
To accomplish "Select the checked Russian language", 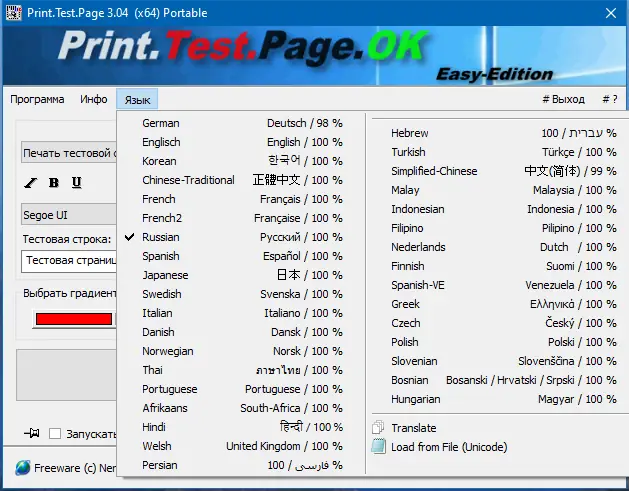I will pyautogui.click(x=242, y=237).
